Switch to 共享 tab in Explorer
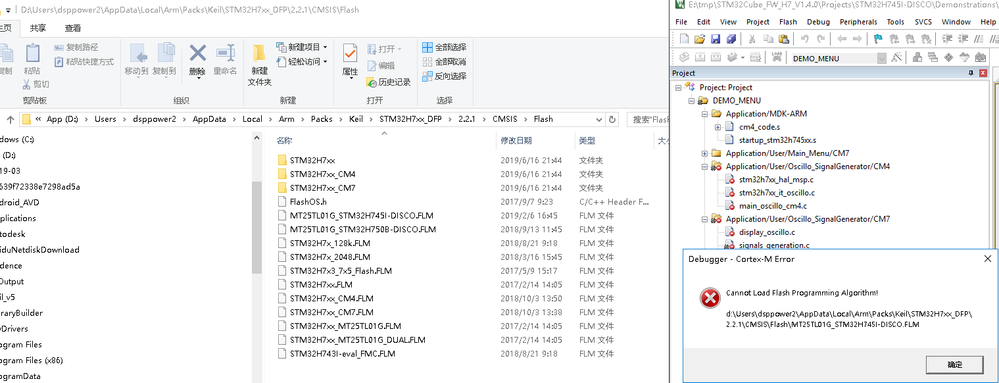Viewport: 999px width, 383px height. 38,28
